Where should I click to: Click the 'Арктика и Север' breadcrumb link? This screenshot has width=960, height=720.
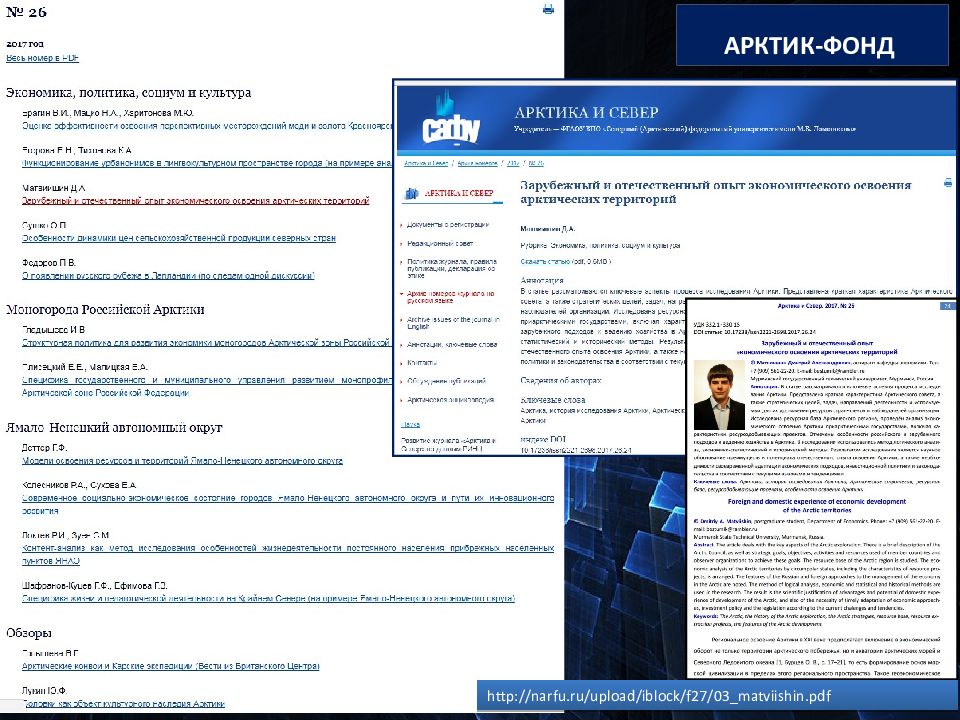click(x=426, y=163)
